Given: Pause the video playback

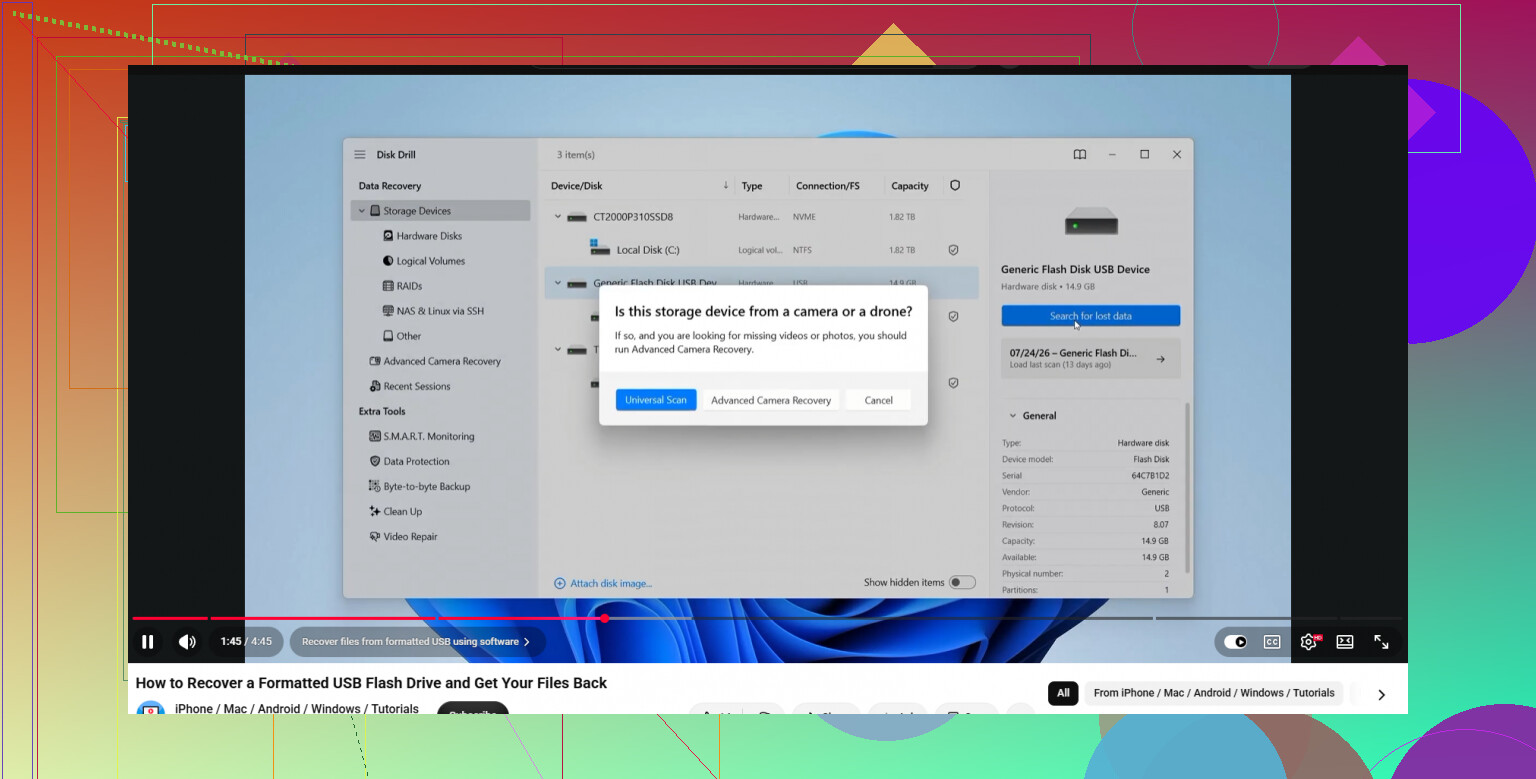Looking at the screenshot, I should point(148,642).
